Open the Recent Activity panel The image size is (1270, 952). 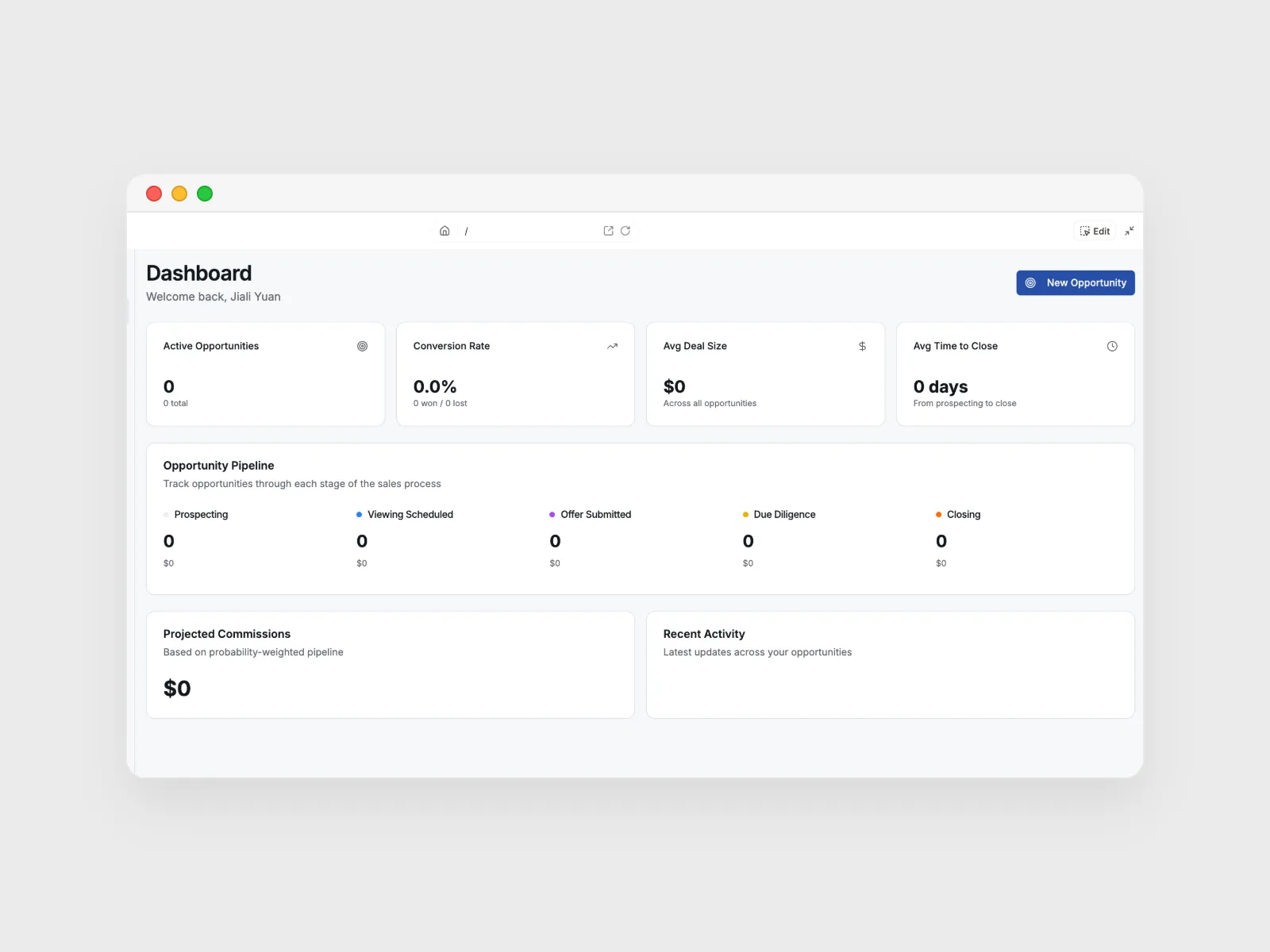point(890,664)
